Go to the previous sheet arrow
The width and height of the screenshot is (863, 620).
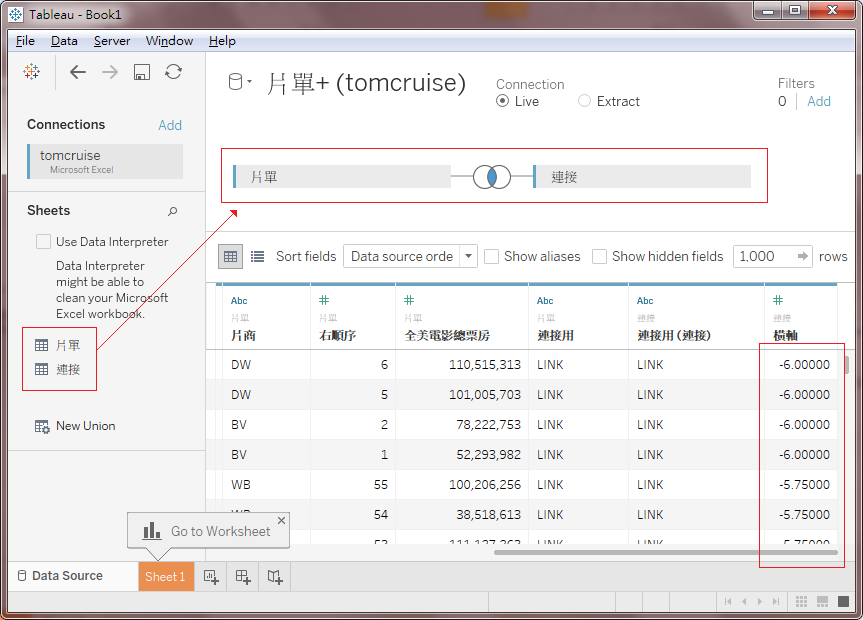744,601
